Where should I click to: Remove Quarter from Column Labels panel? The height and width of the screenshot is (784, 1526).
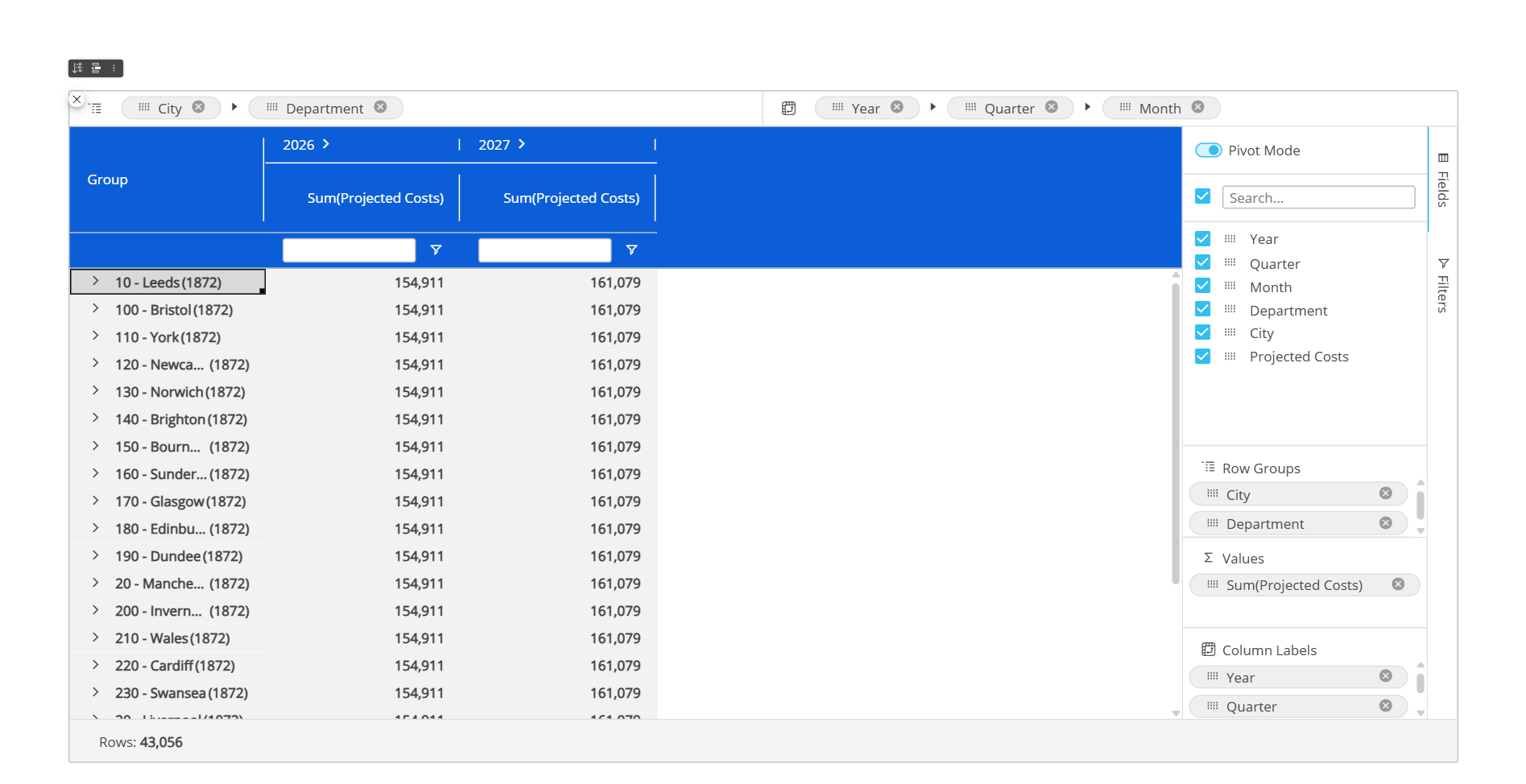pyautogui.click(x=1385, y=706)
